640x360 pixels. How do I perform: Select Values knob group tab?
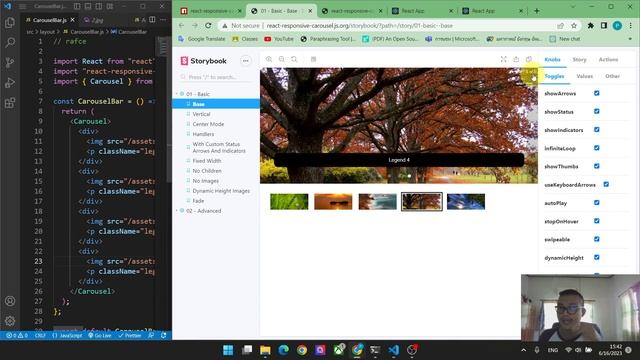(584, 76)
